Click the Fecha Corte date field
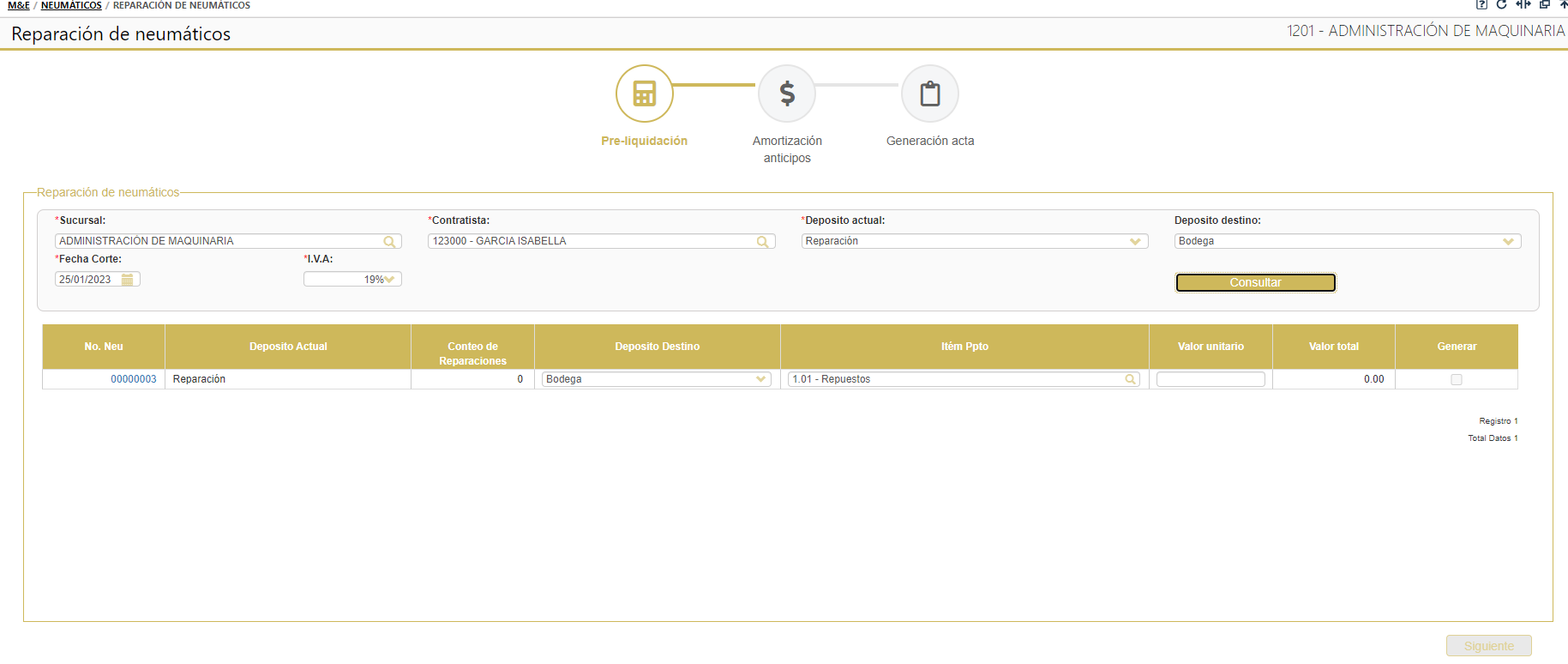Viewport: 1568px width, 664px height. pos(97,280)
